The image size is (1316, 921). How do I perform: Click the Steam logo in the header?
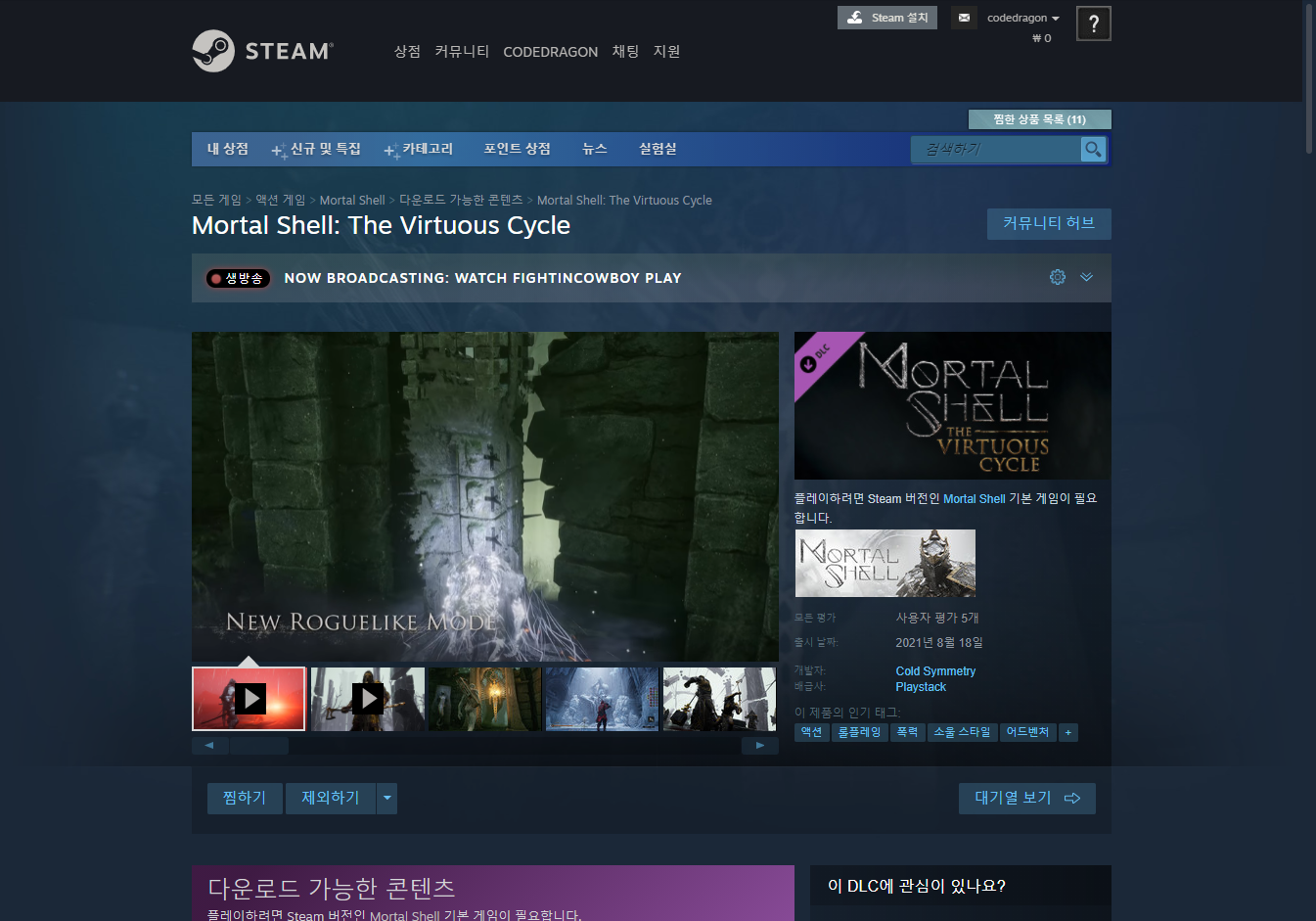[x=262, y=51]
